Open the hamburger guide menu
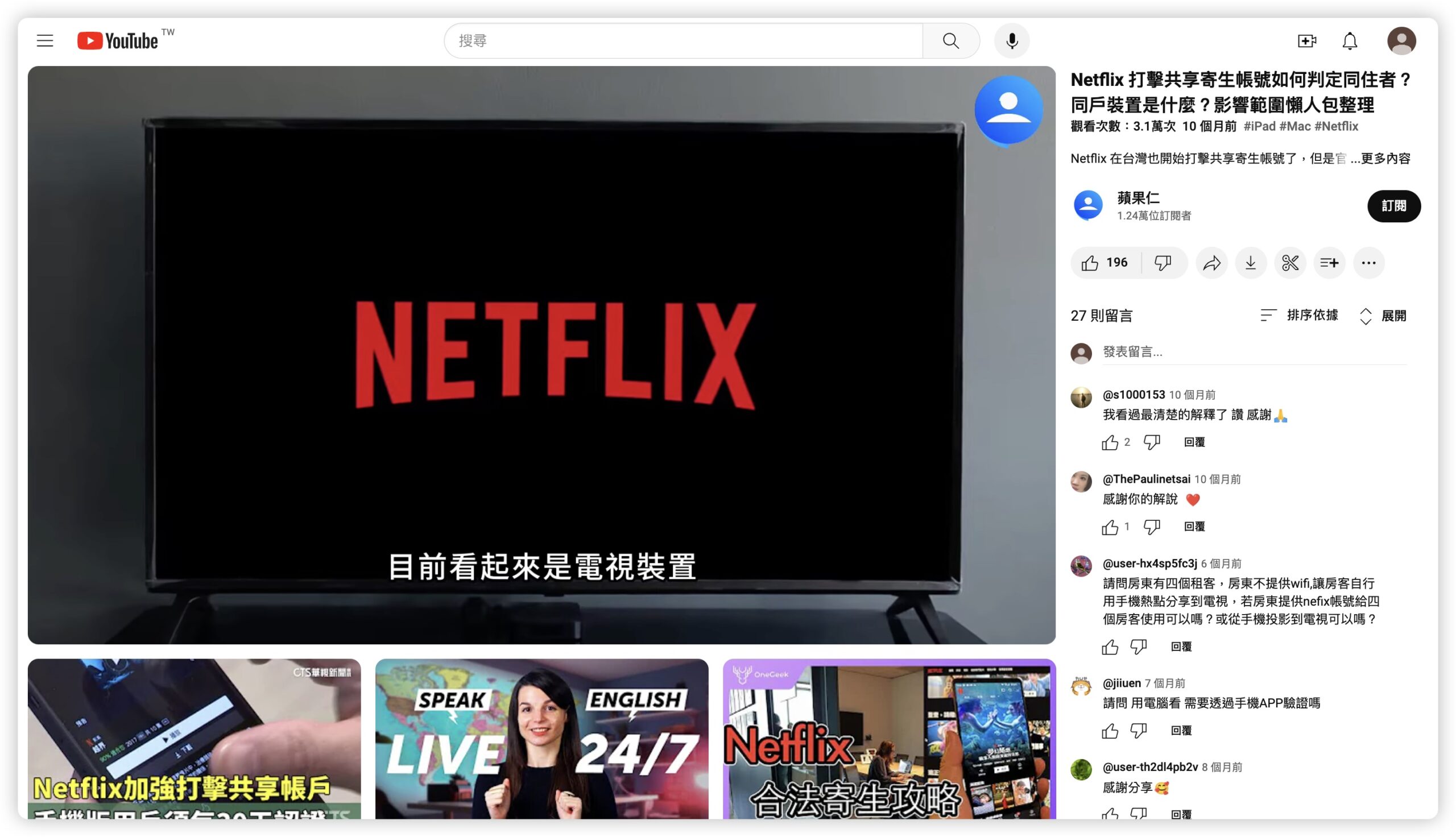Image resolution: width=1456 pixels, height=837 pixels. pos(45,41)
